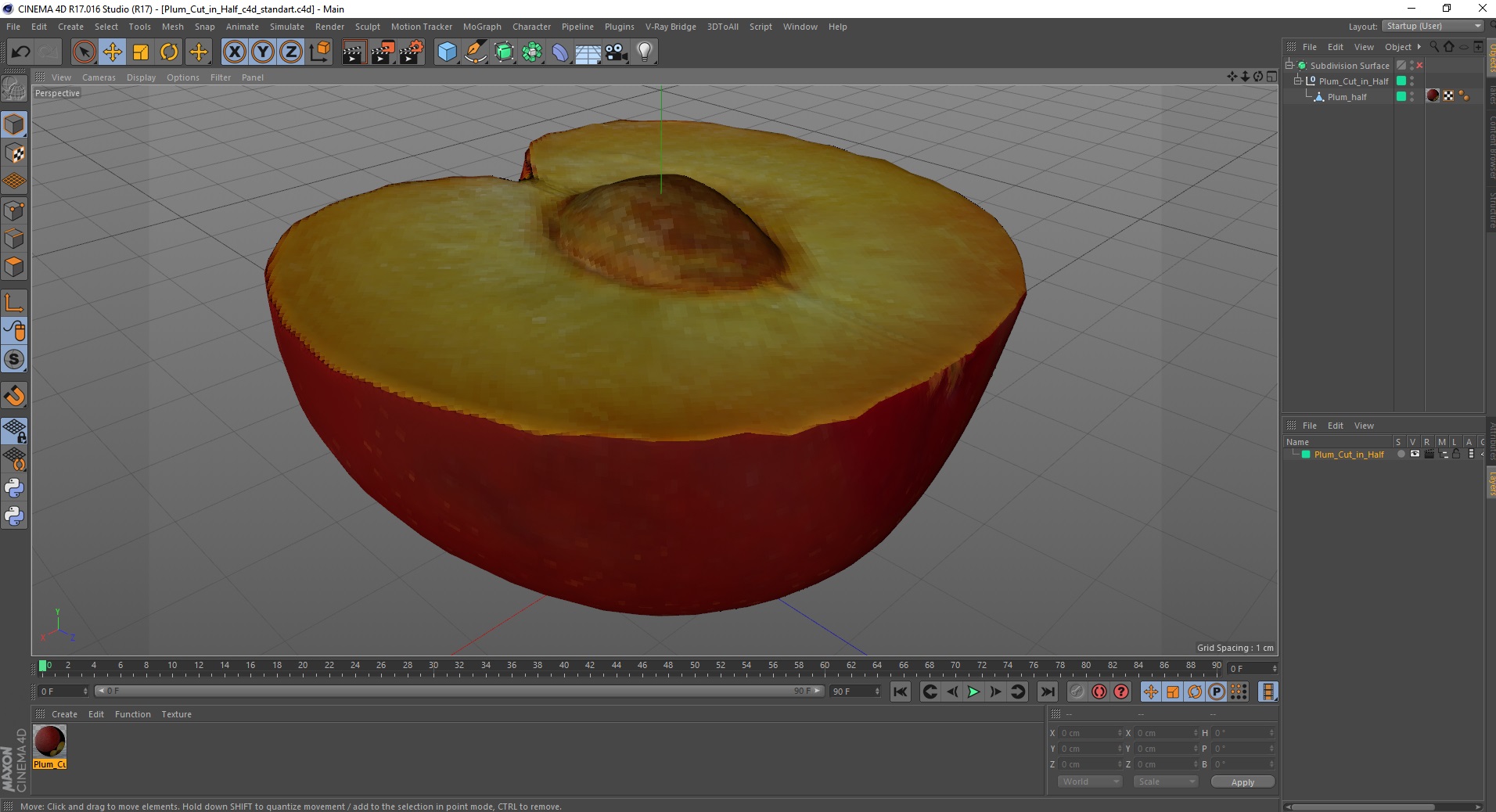Open first Python script icon
Viewport: 1496px width, 812px height.
tap(14, 488)
